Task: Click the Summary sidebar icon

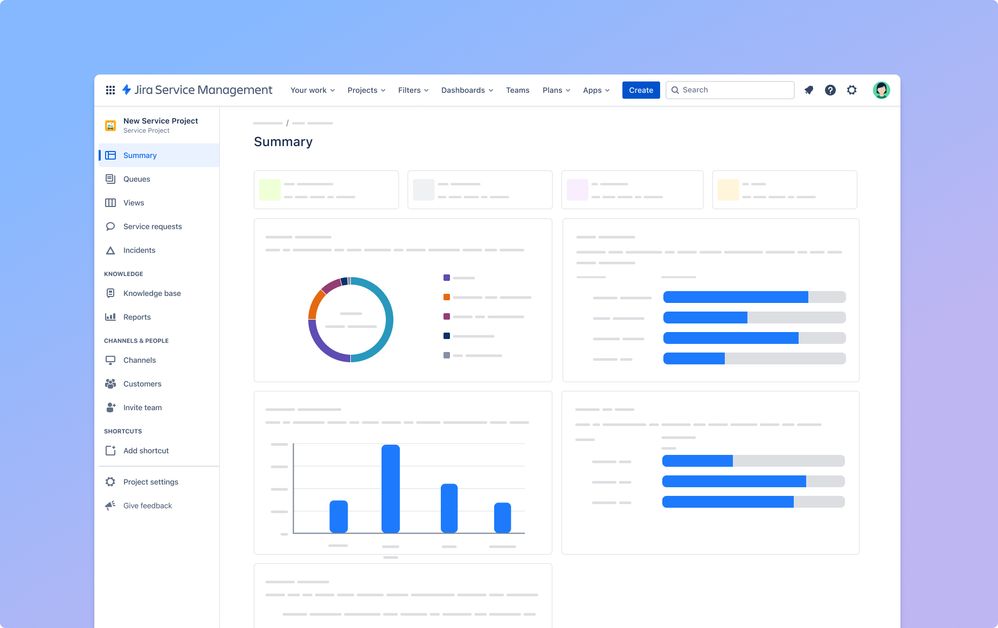Action: click(x=110, y=155)
